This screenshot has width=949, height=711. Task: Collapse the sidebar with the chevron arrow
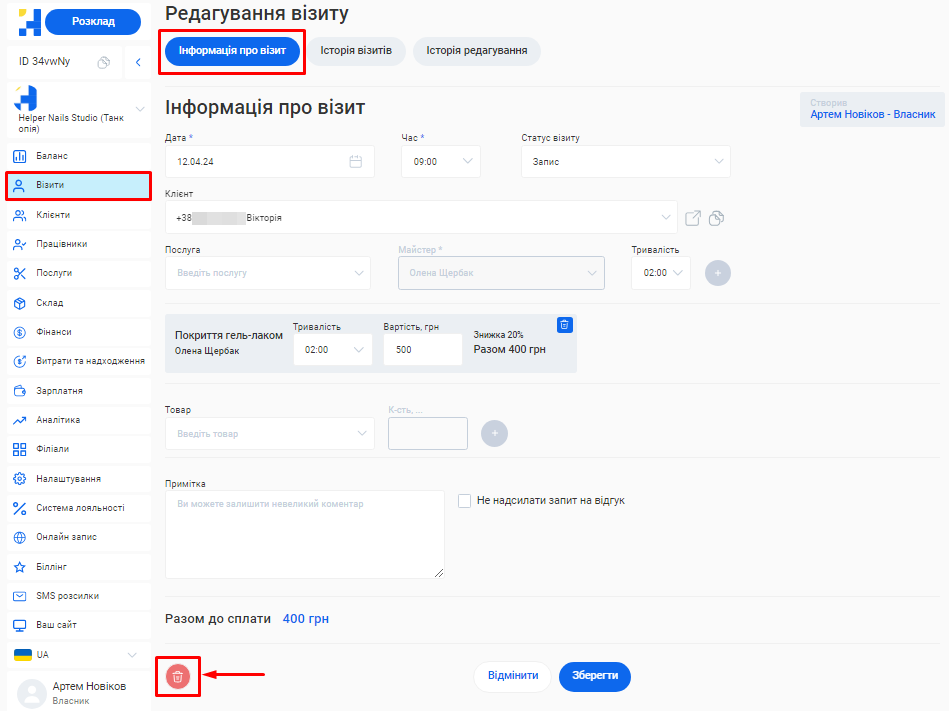[138, 62]
